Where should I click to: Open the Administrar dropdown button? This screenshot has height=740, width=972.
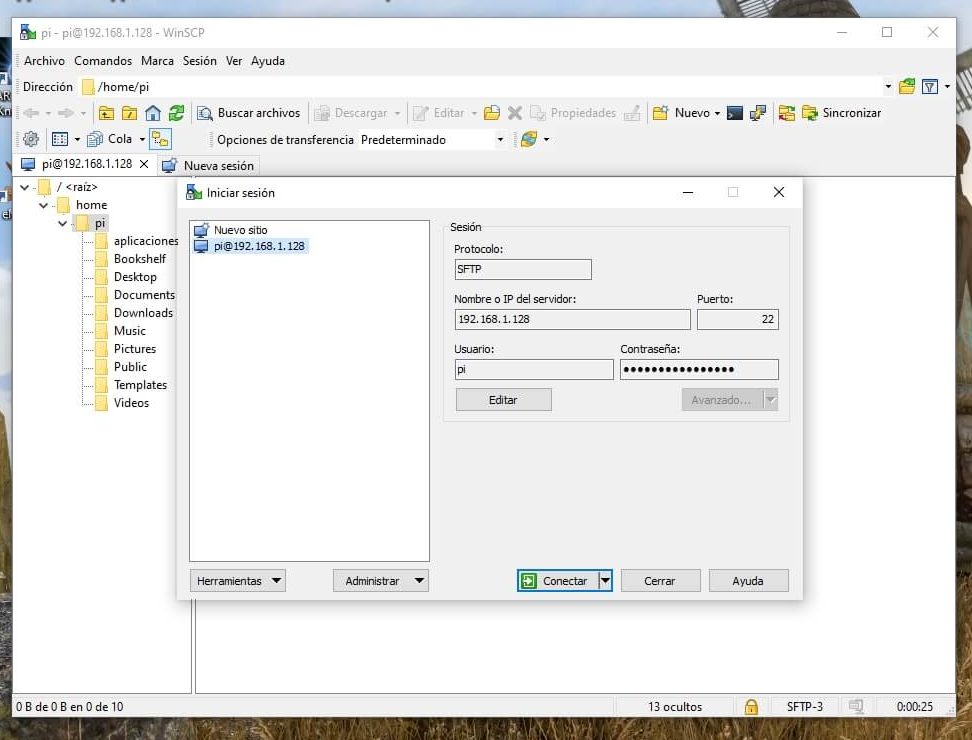(381, 581)
